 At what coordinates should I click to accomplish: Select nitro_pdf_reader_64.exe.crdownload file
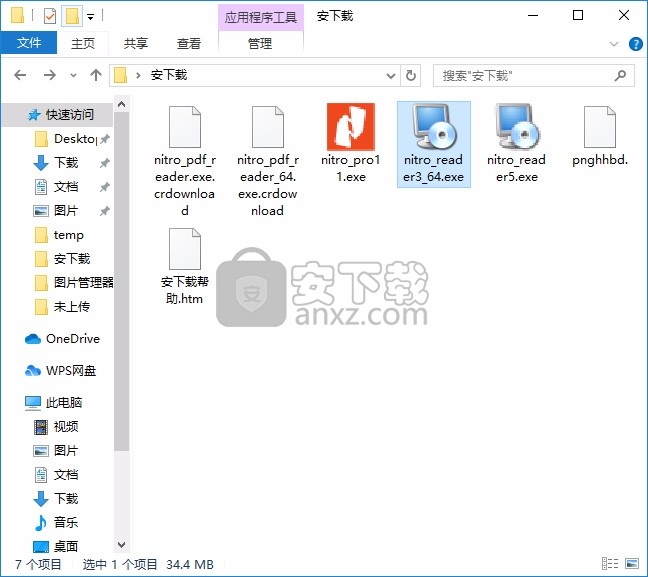coord(268,160)
